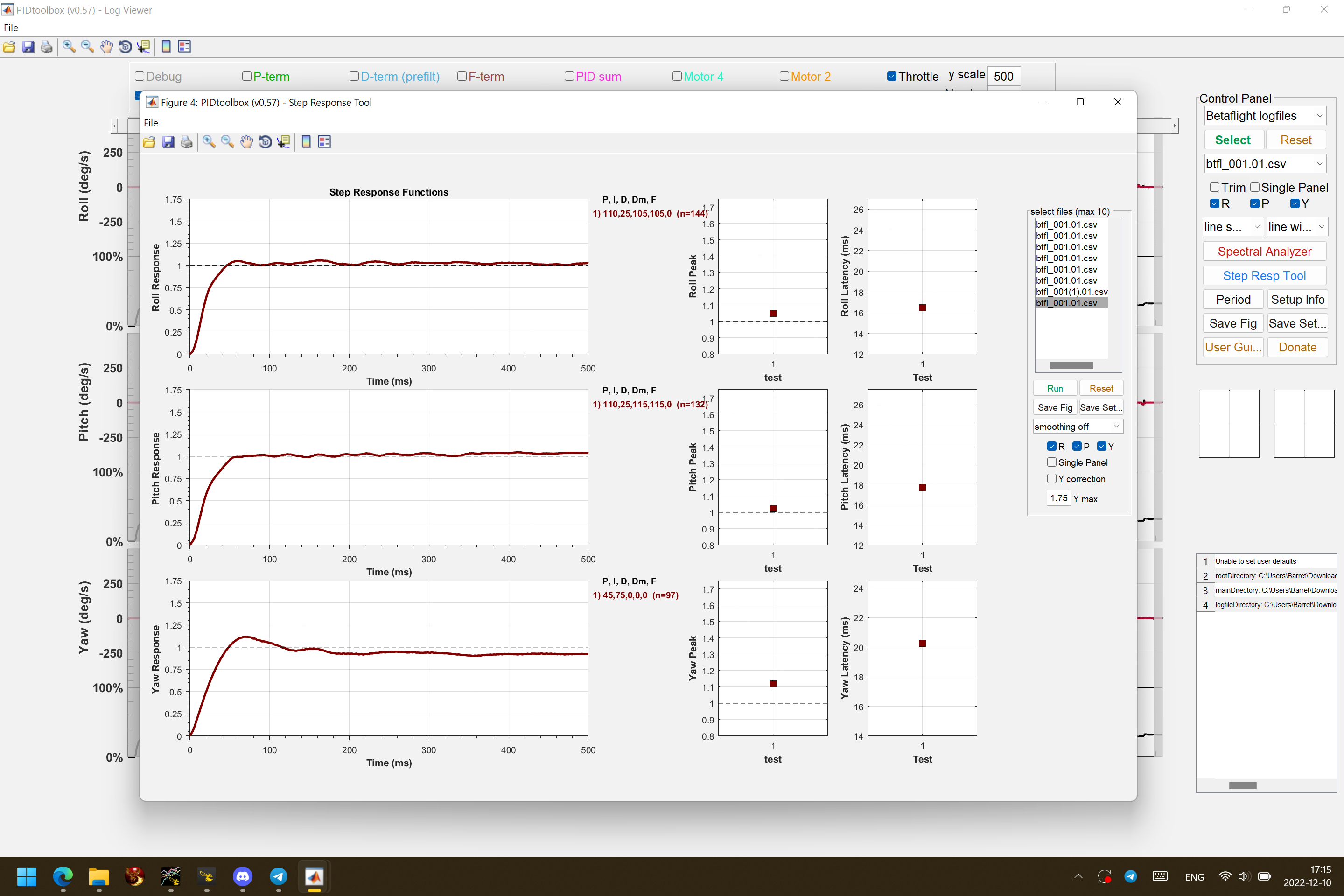This screenshot has height=896, width=1344.
Task: Click save icon in Log Viewer toolbar
Action: pos(28,47)
